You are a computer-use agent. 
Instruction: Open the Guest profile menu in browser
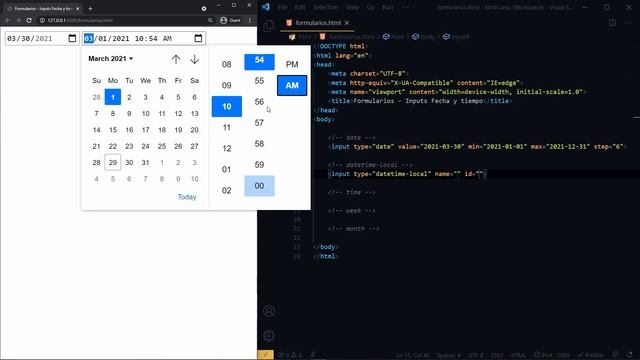click(230, 20)
